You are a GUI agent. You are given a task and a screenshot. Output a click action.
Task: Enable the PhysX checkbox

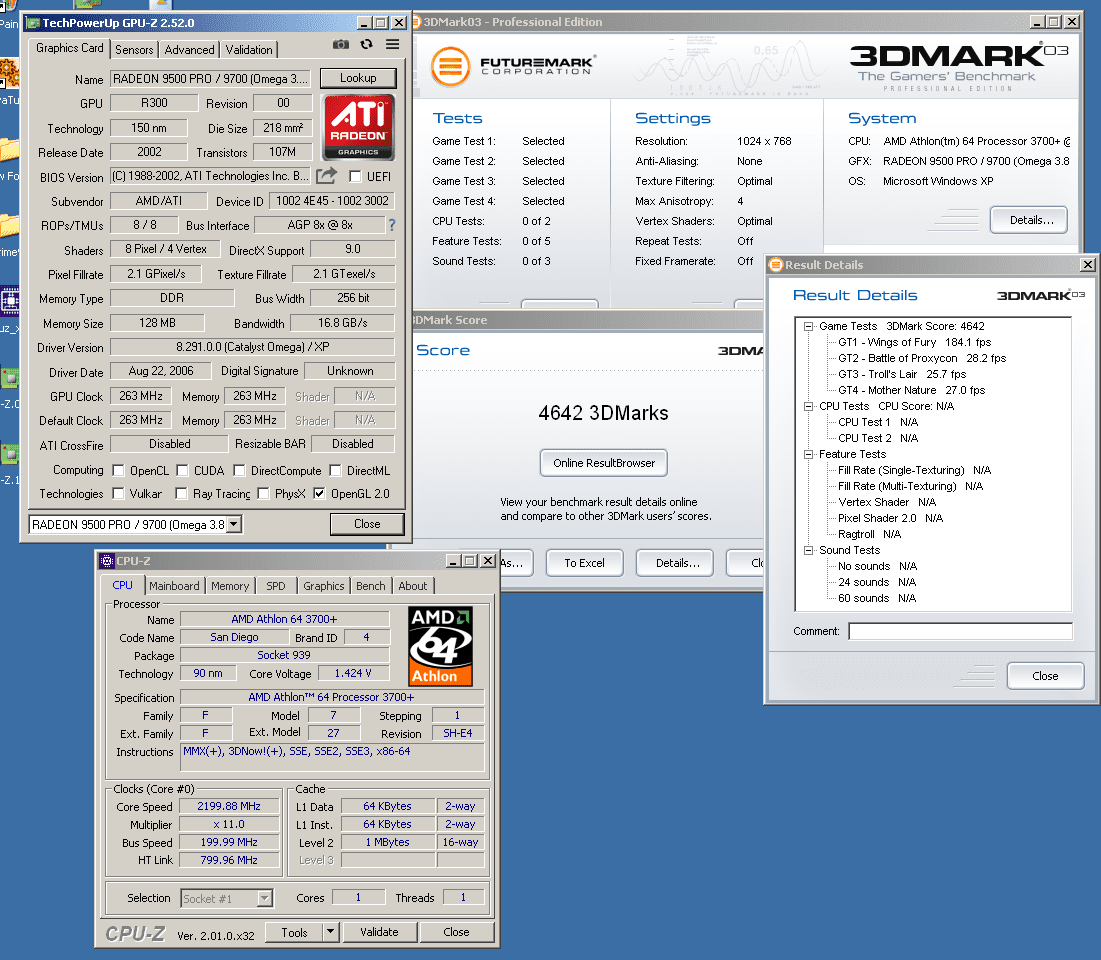263,494
